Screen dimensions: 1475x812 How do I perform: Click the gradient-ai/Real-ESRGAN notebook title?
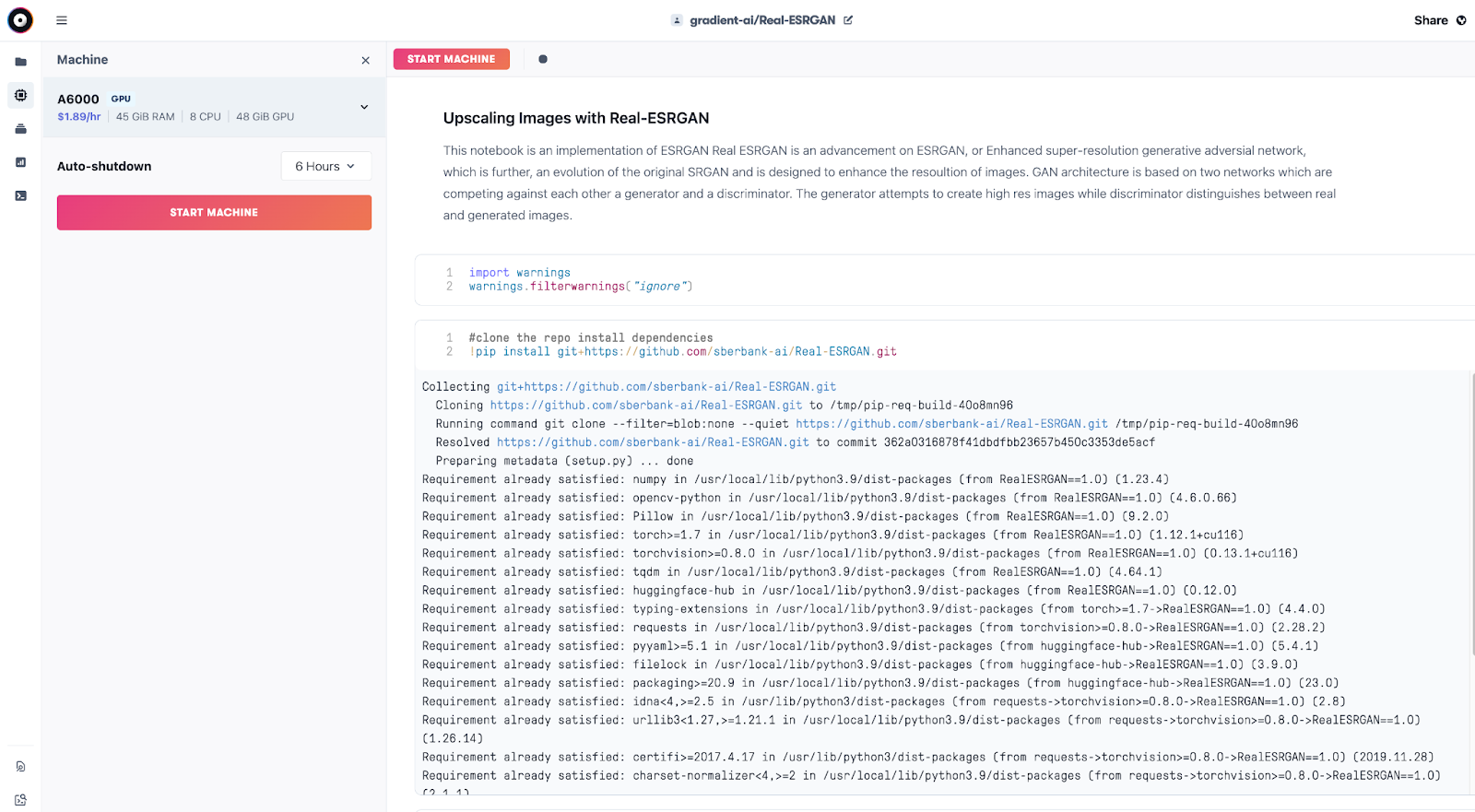[762, 20]
